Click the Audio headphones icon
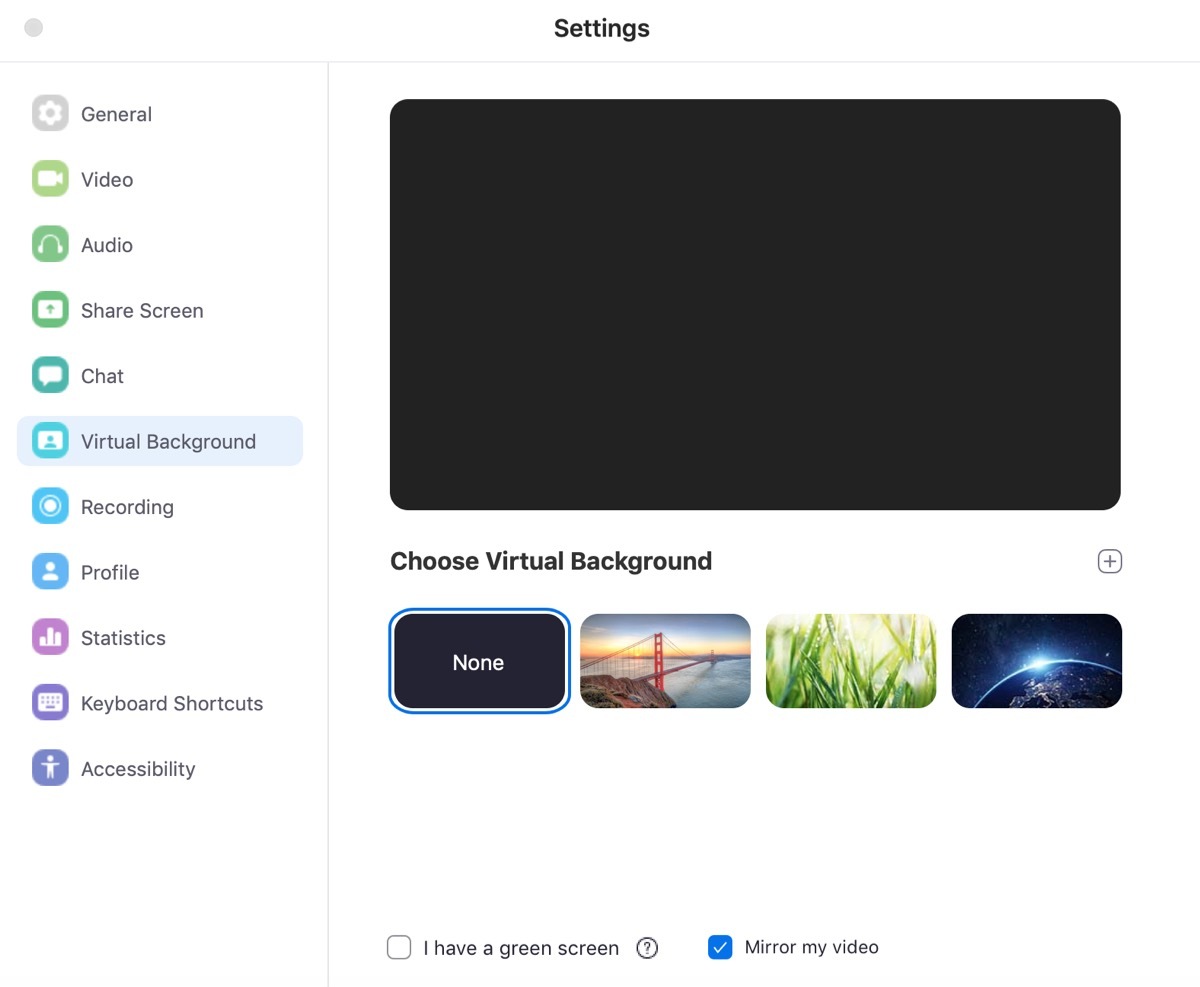 pos(49,244)
